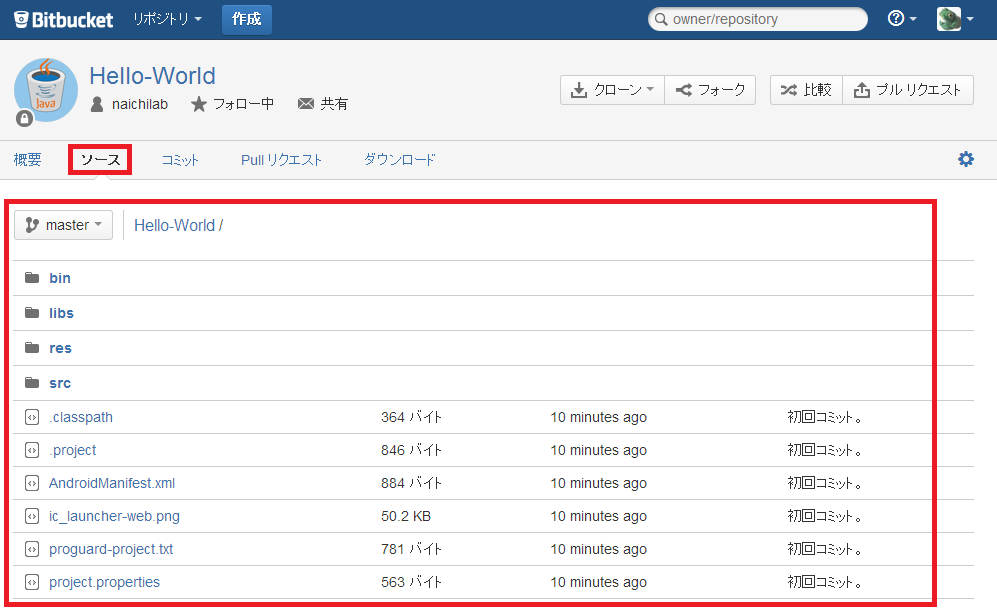Click the source file icon beside AndroidManifest.xml
Image resolution: width=997 pixels, height=612 pixels.
tap(33, 483)
